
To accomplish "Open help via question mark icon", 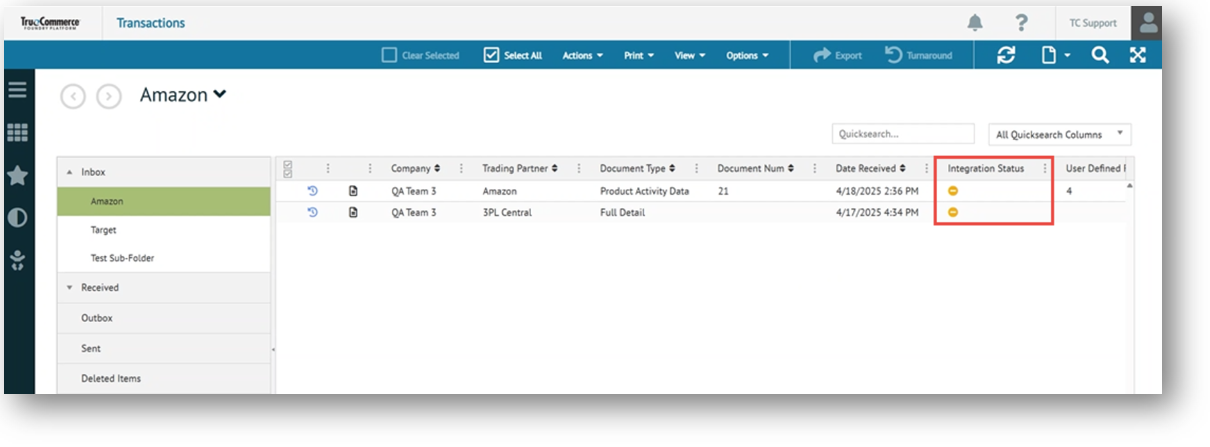I will tap(1021, 23).
